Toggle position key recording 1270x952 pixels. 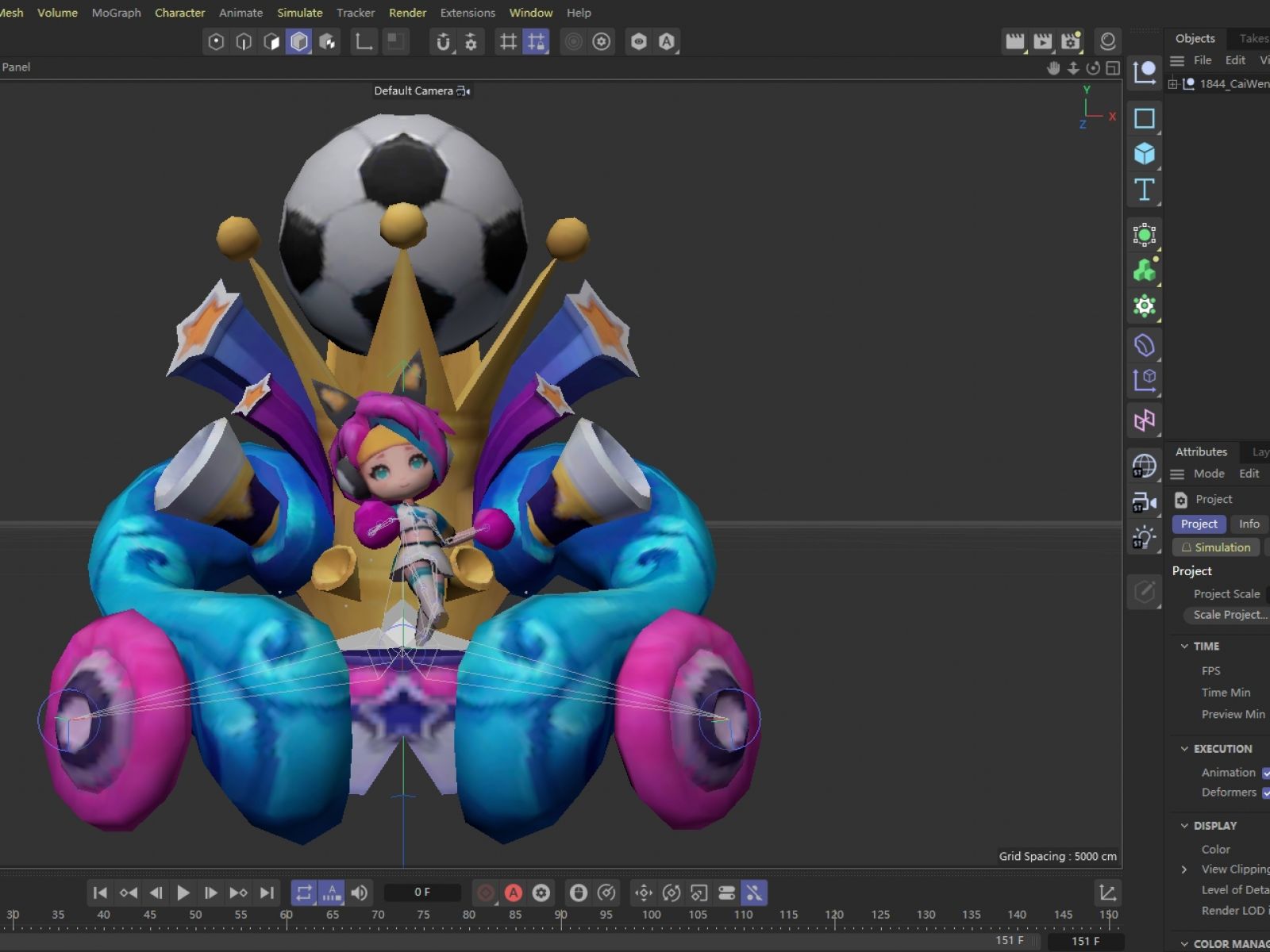click(x=644, y=893)
